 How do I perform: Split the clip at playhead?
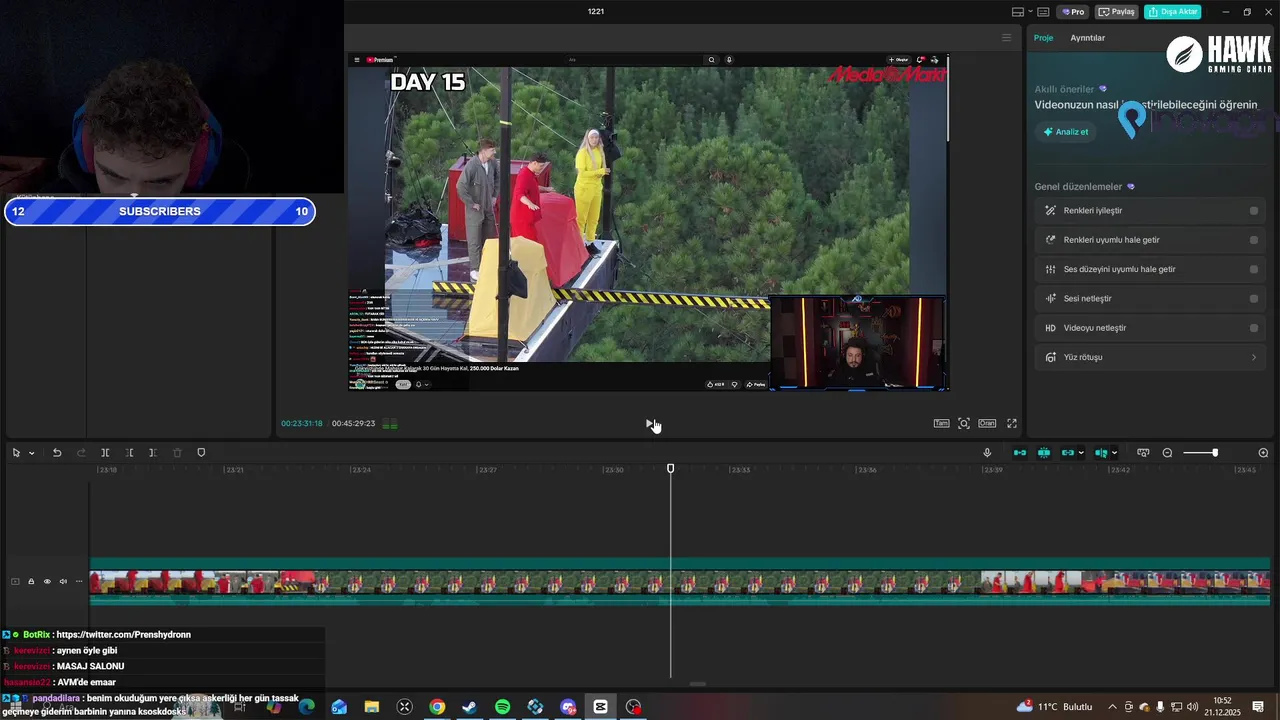105,453
